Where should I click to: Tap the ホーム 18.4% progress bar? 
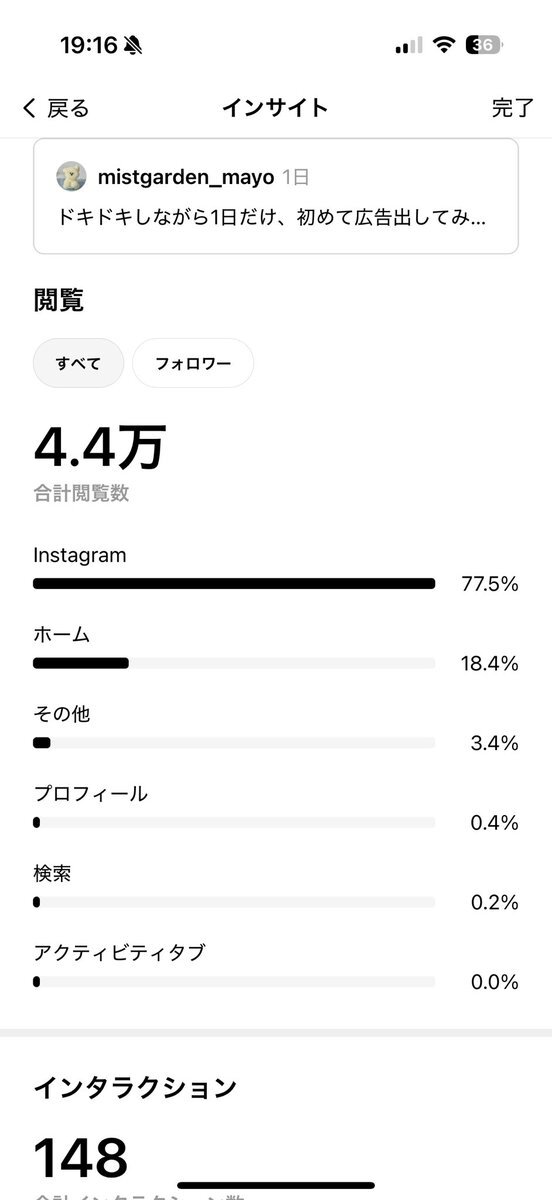(234, 663)
